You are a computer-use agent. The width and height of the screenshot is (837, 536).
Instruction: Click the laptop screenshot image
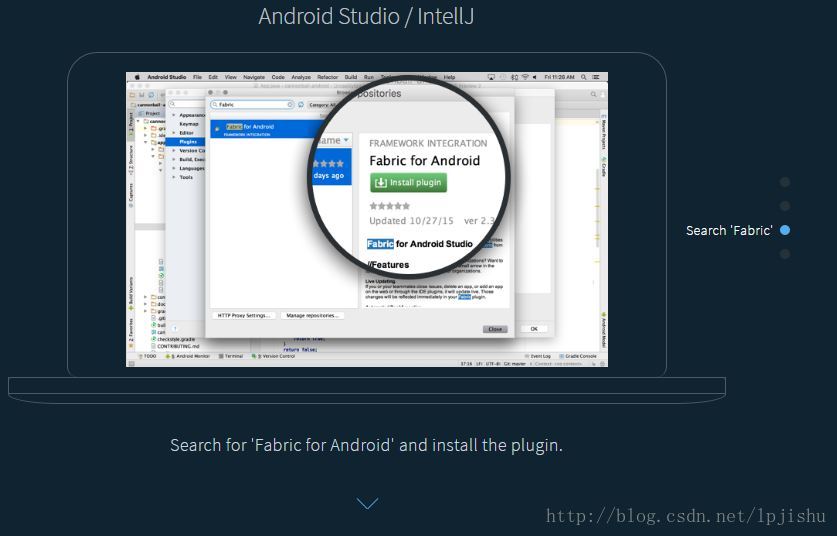coord(367,219)
